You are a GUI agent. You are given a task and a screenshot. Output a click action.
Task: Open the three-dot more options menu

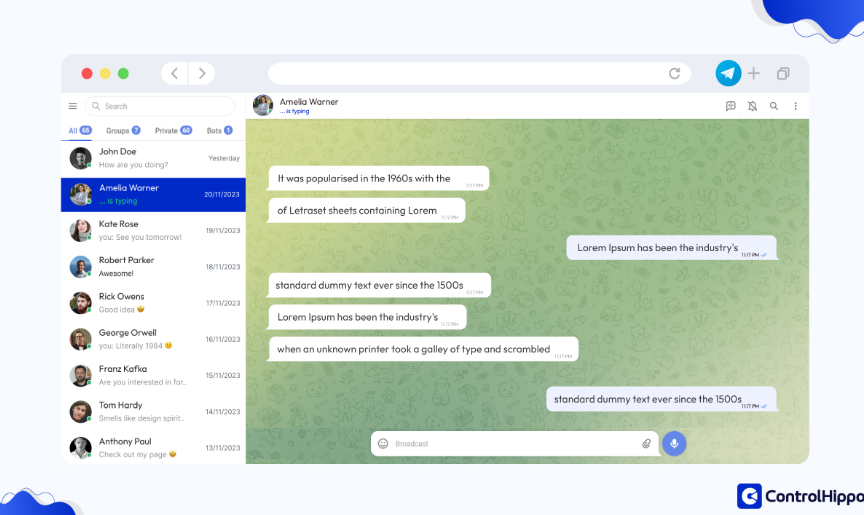796,106
